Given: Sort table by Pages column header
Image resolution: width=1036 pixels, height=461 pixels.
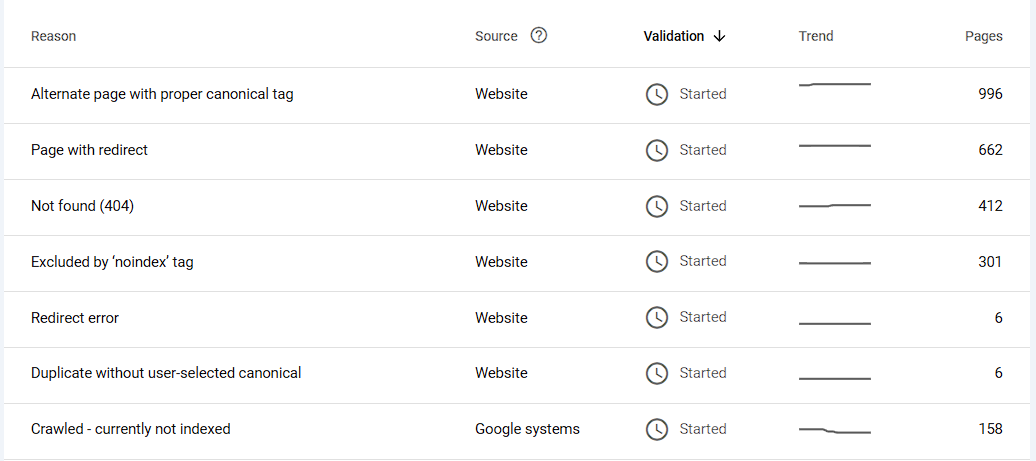Looking at the screenshot, I should [983, 36].
